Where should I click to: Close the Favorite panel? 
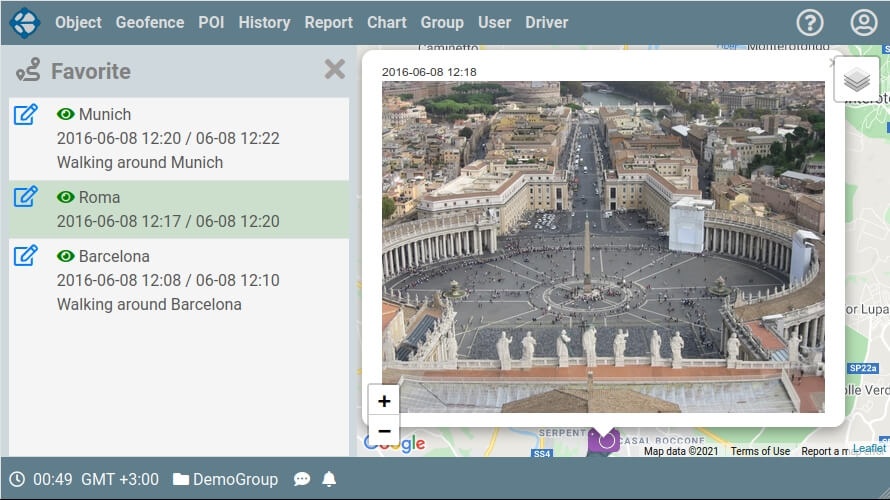(335, 69)
